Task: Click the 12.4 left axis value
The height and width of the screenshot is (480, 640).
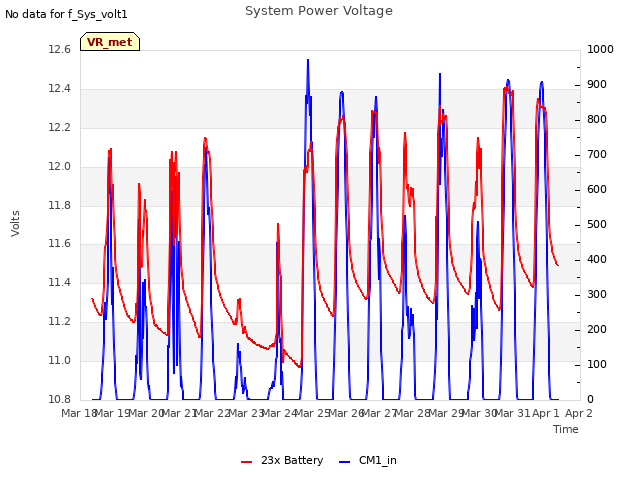Action: [x=60, y=89]
